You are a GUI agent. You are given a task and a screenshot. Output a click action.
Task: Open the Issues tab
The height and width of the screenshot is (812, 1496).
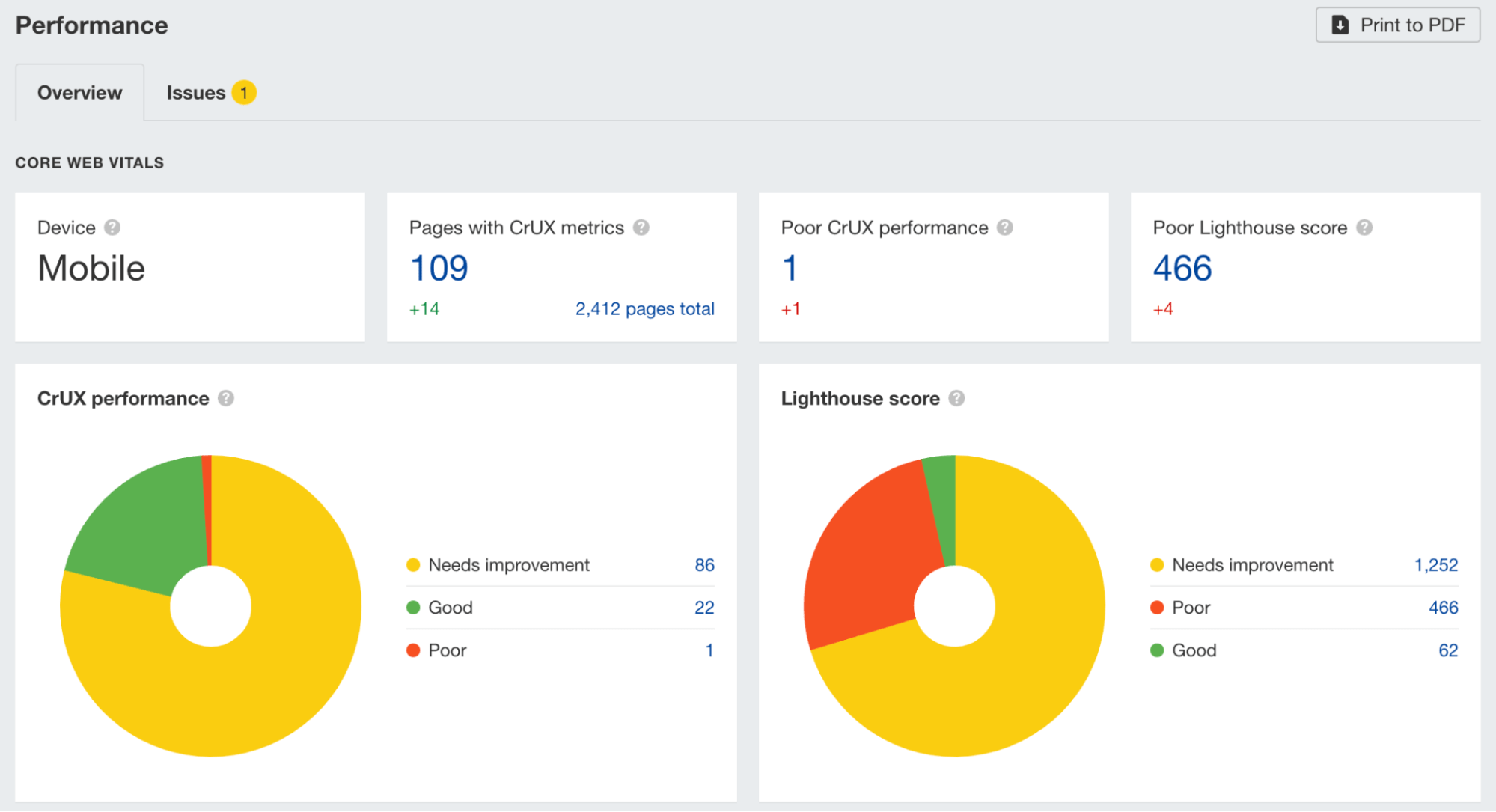[210, 93]
